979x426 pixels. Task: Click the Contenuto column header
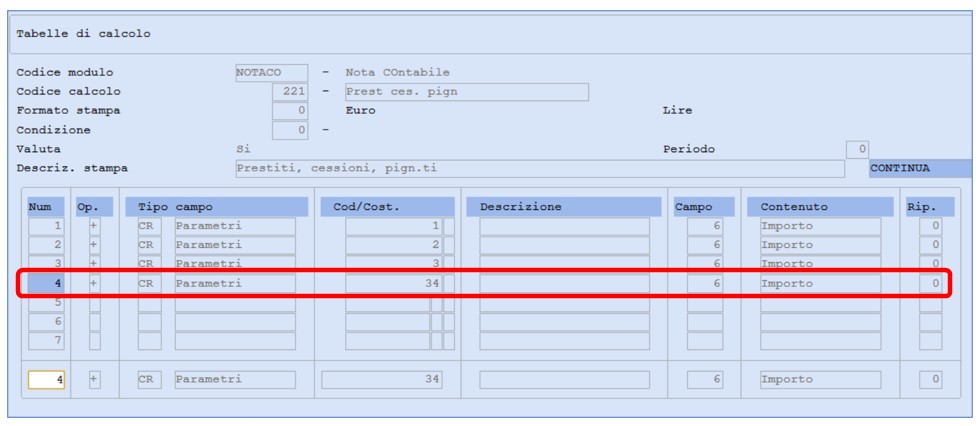click(x=820, y=207)
